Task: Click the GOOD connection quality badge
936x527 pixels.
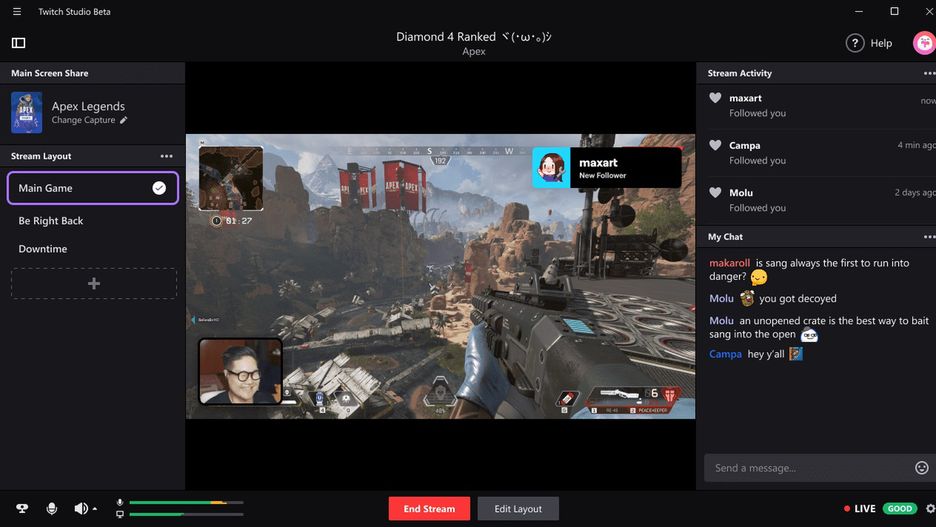Action: coord(900,508)
